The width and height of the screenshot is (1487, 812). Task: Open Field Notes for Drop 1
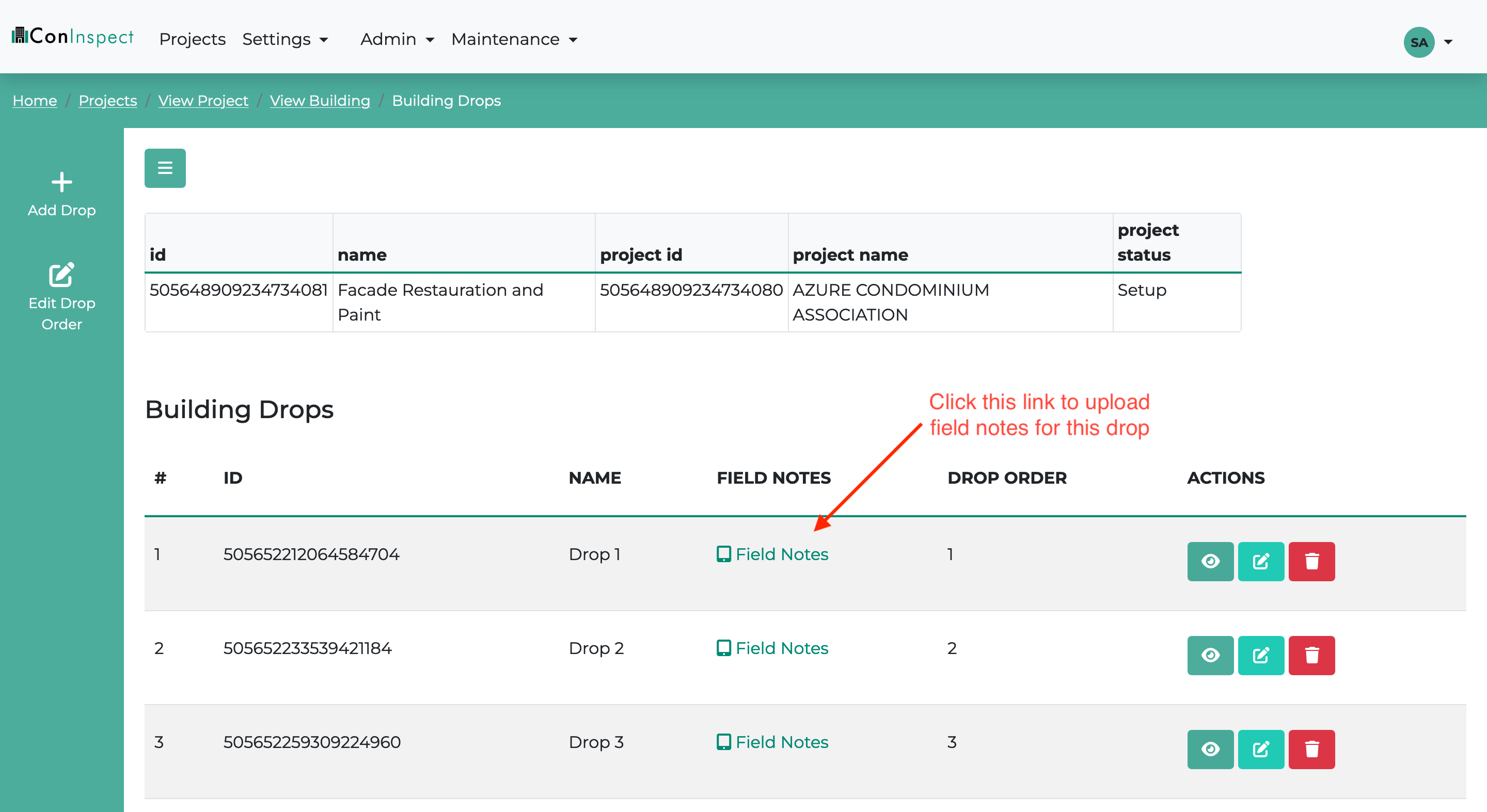click(772, 554)
